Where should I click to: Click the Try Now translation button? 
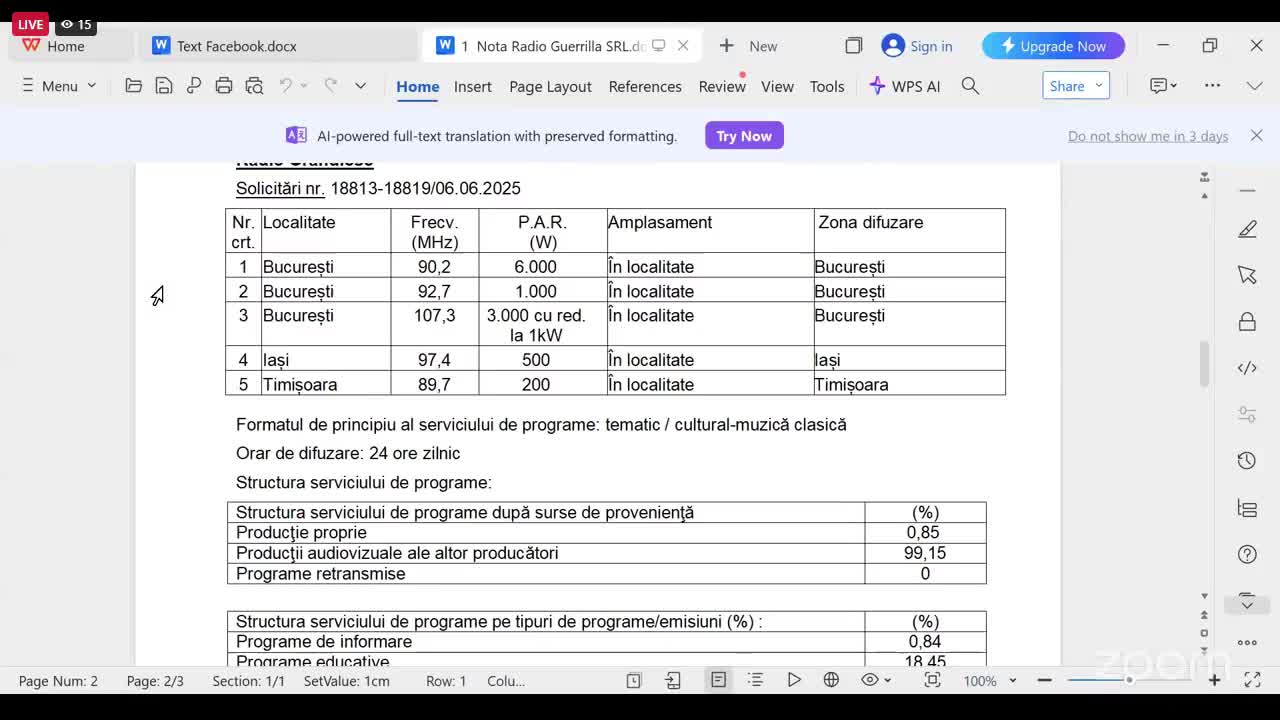pos(744,136)
